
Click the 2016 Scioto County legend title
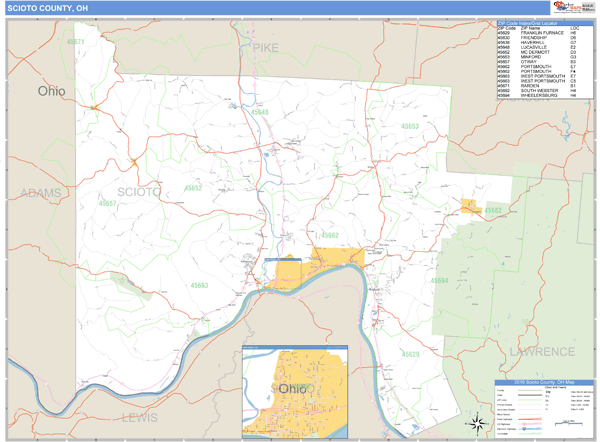pos(545,383)
